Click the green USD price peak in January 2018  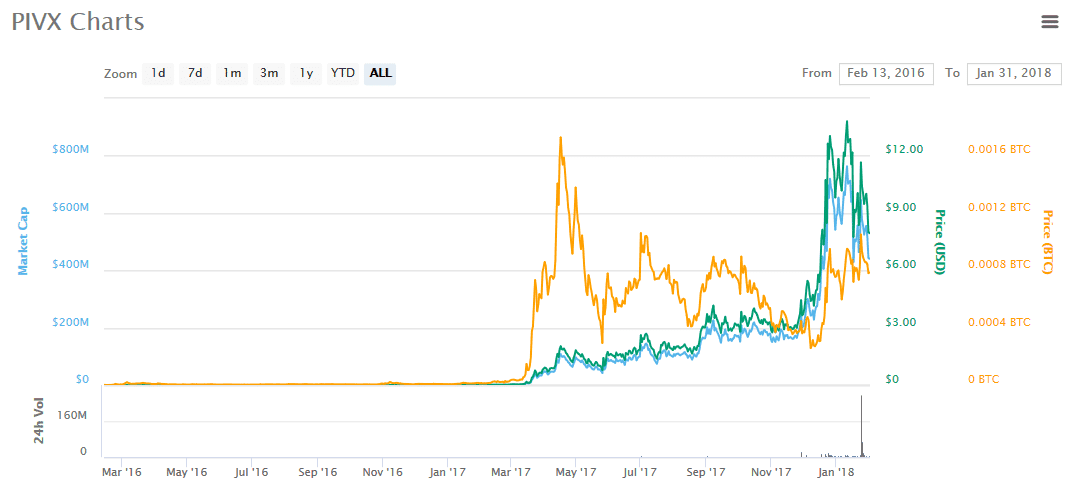point(847,123)
